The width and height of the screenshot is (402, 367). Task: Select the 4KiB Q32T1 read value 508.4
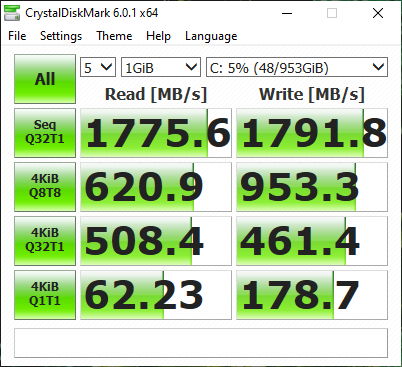coord(156,241)
